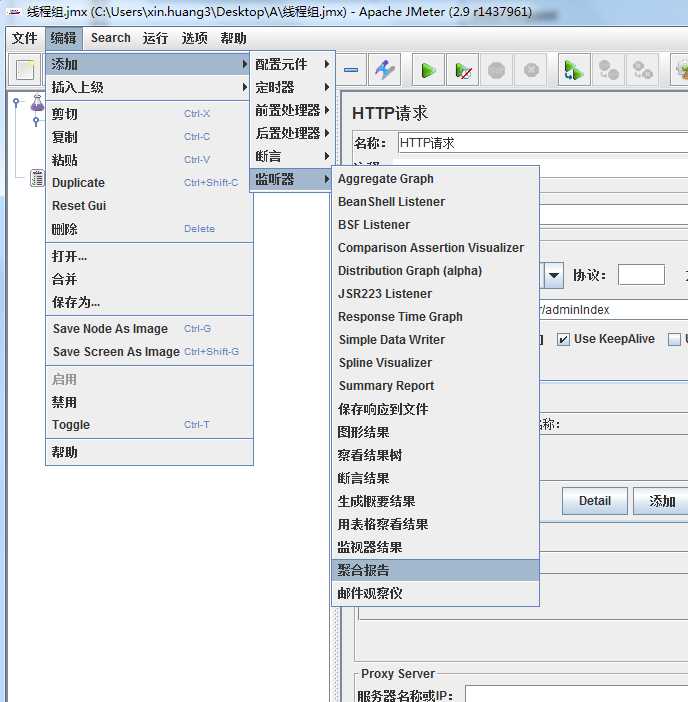
Task: Click the greyed Shutdown toolbar icon
Action: point(531,70)
